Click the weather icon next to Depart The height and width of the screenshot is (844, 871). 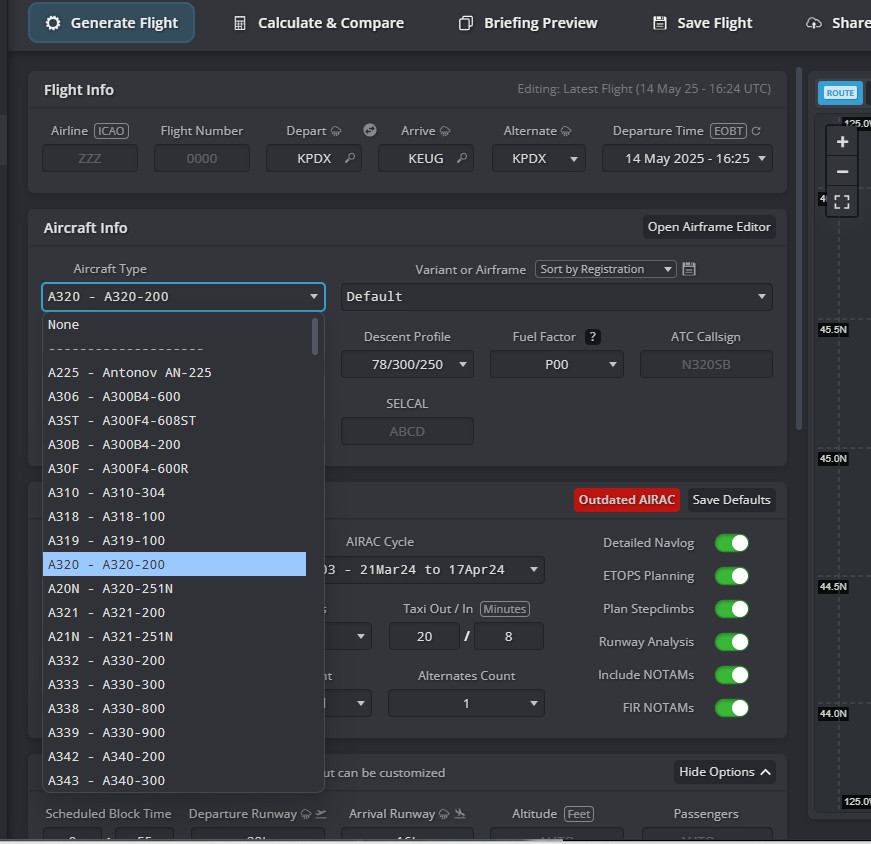point(336,131)
